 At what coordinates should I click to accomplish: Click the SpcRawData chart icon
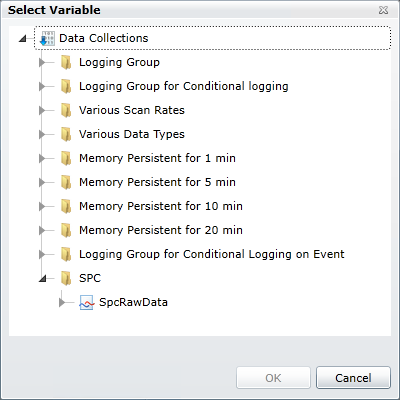click(86, 302)
